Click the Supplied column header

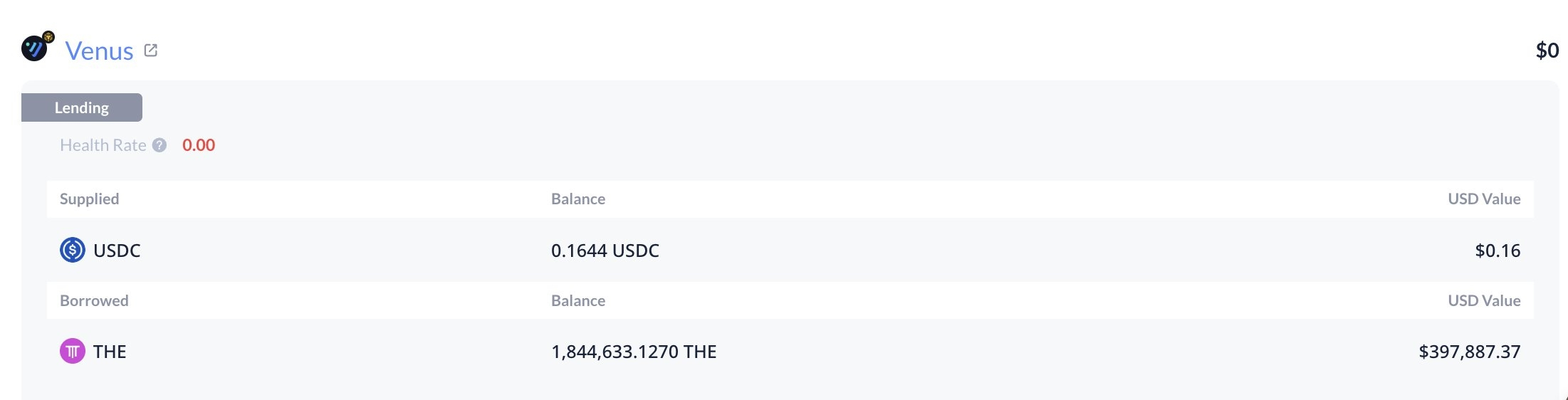pyautogui.click(x=89, y=199)
